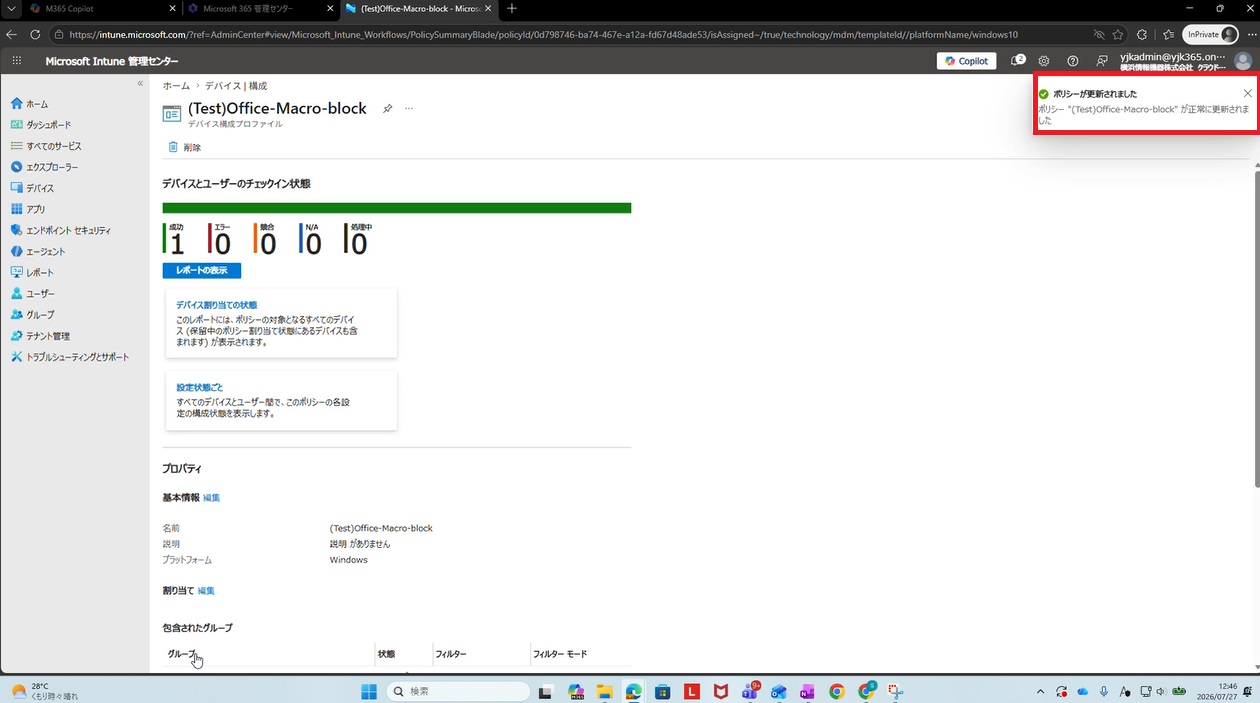Open browser settings and more menu
The width and height of the screenshot is (1260, 703).
pos(1251,34)
